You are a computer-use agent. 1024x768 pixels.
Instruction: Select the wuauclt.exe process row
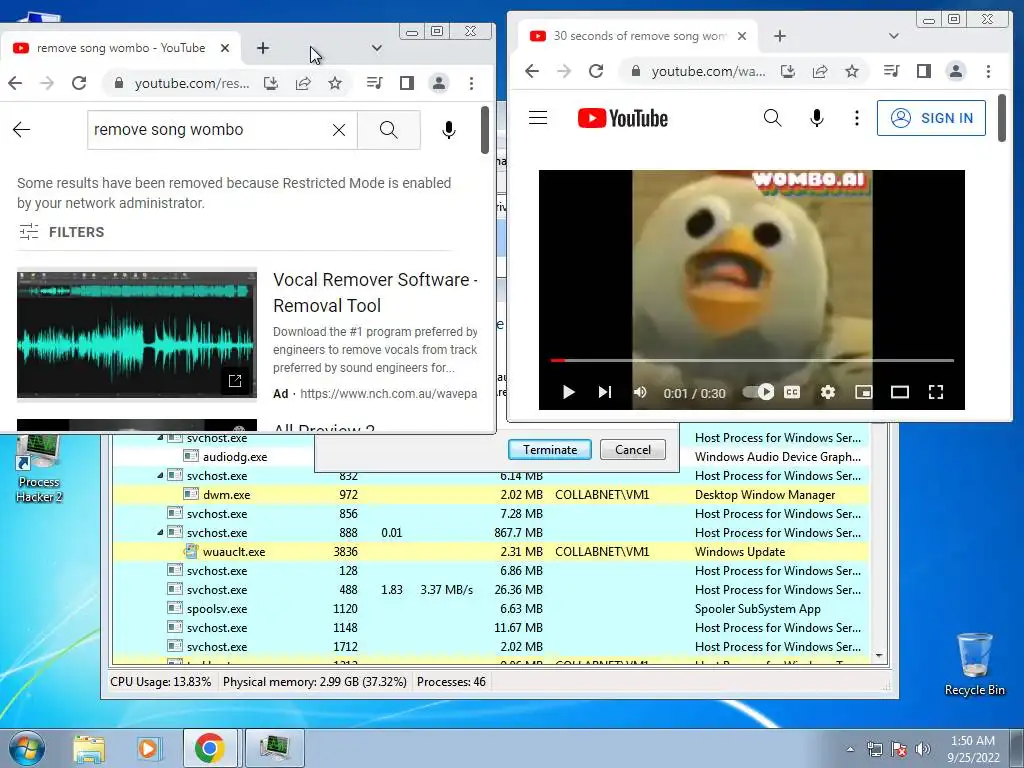[491, 551]
